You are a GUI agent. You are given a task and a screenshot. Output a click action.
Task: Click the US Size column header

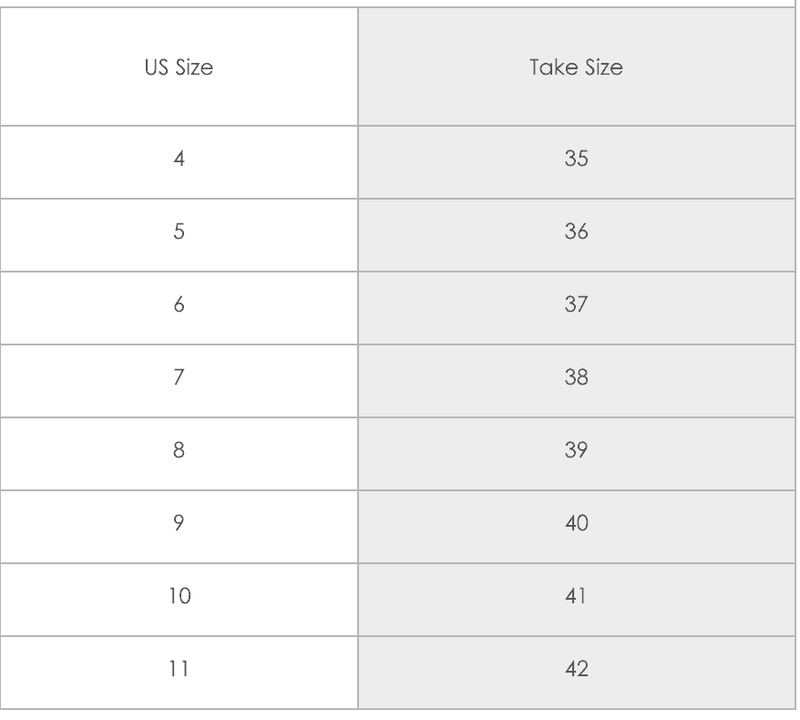(179, 67)
